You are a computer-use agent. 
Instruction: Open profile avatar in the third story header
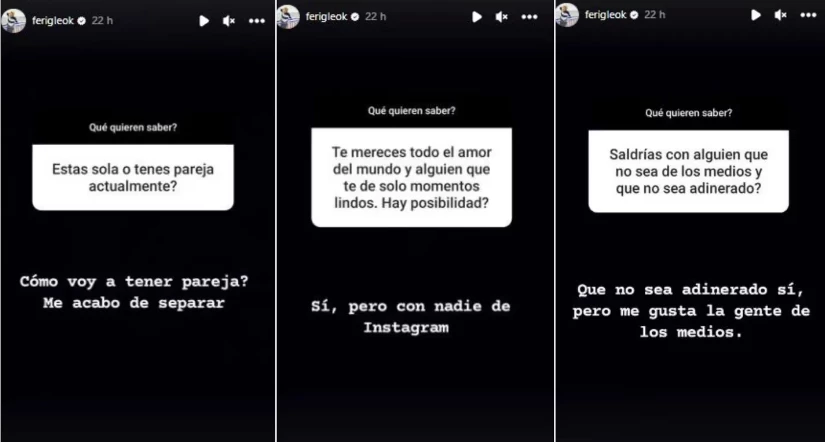click(x=567, y=15)
